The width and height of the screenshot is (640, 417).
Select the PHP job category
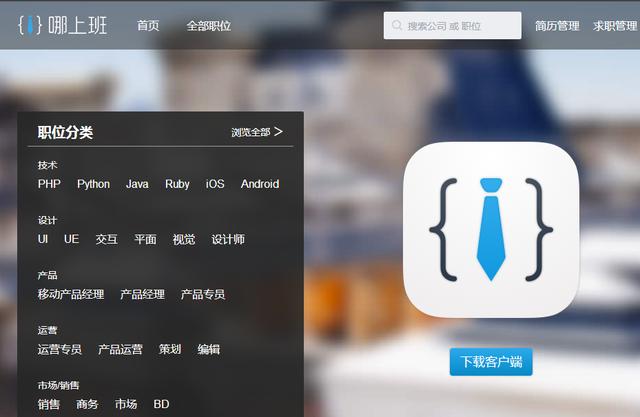click(x=49, y=184)
